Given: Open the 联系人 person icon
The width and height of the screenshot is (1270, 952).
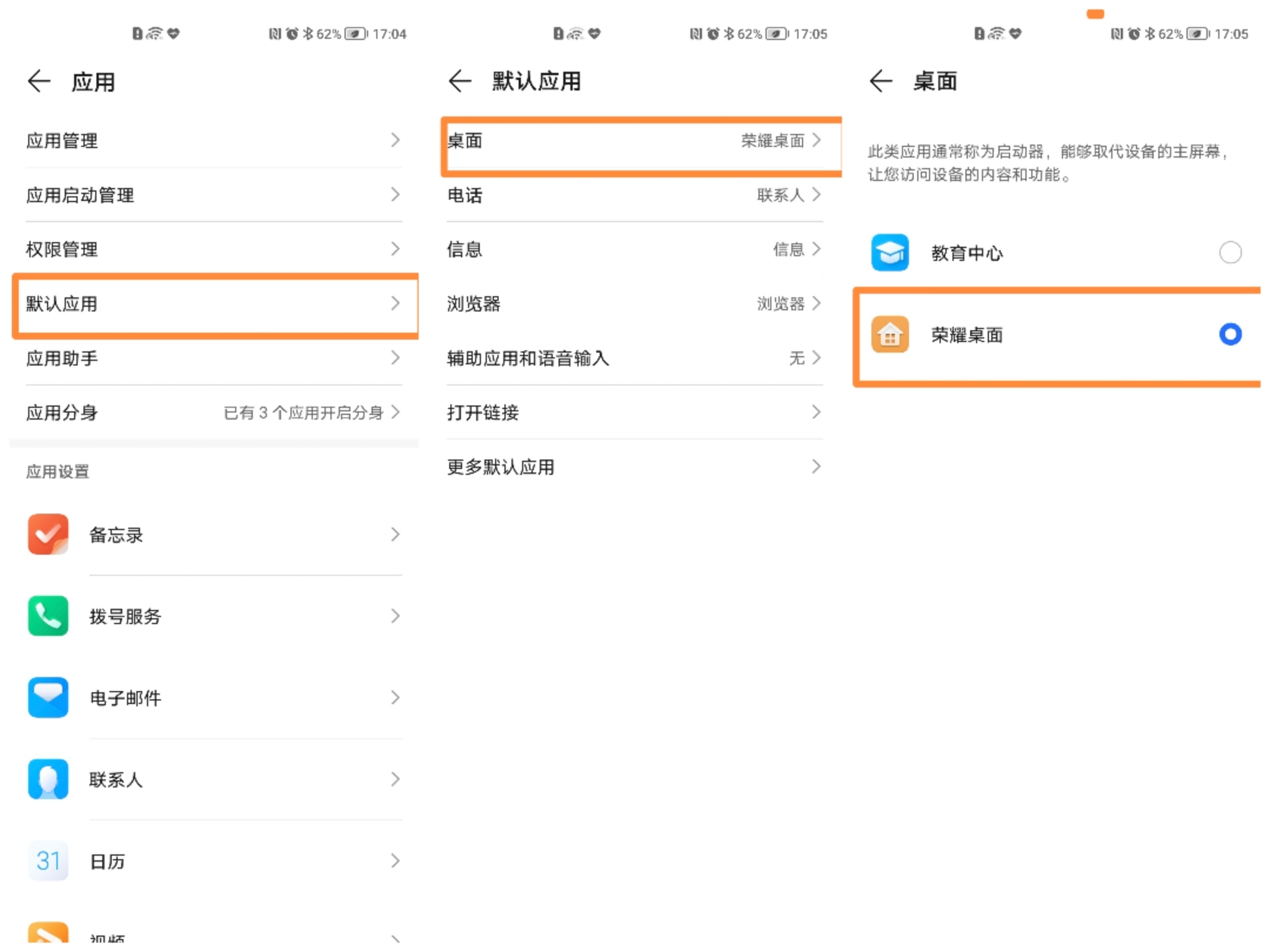Looking at the screenshot, I should [x=48, y=779].
